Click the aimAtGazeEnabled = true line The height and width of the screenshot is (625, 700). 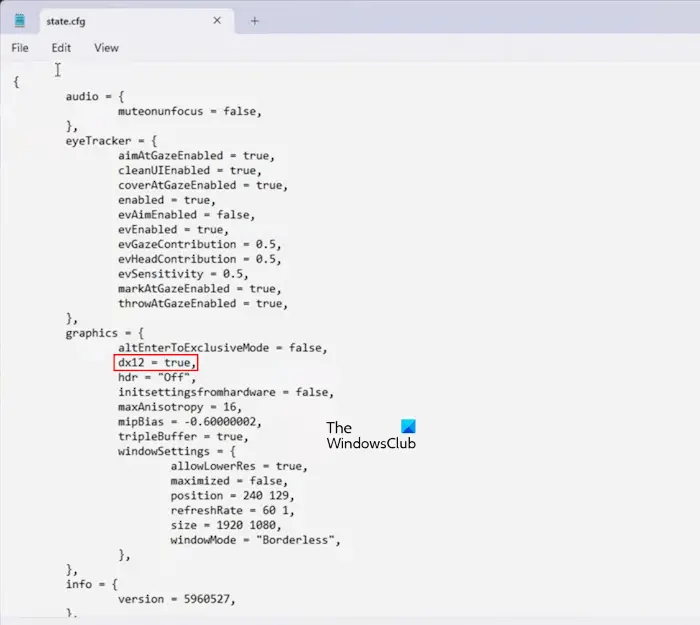tap(196, 155)
